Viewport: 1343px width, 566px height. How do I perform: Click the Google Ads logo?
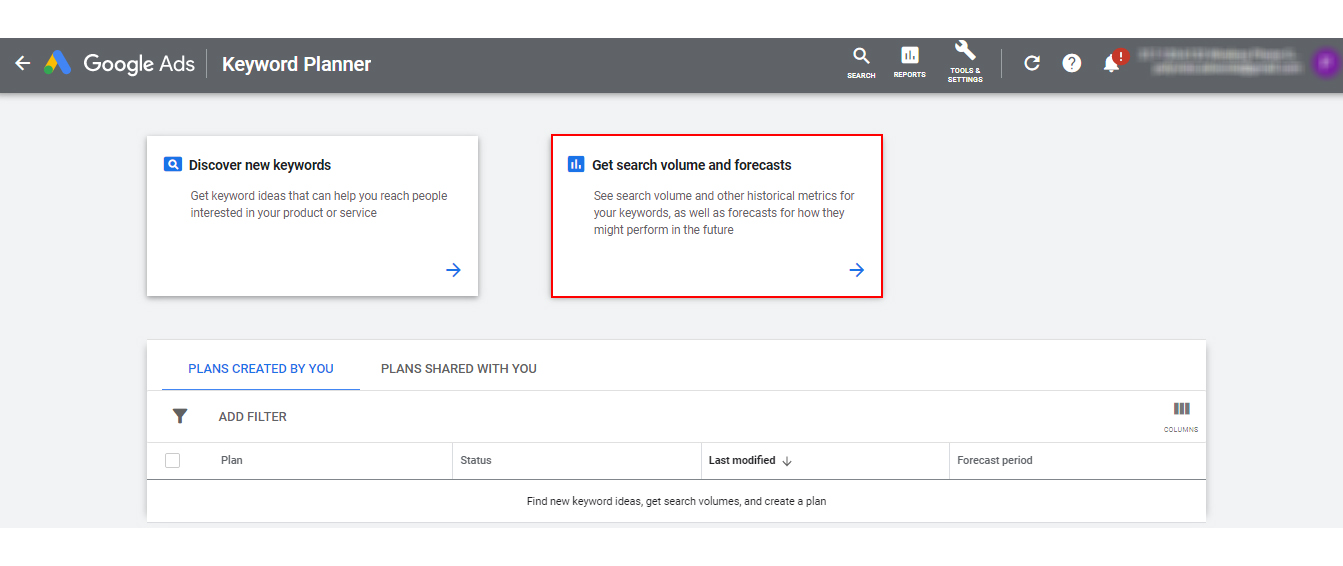point(119,63)
